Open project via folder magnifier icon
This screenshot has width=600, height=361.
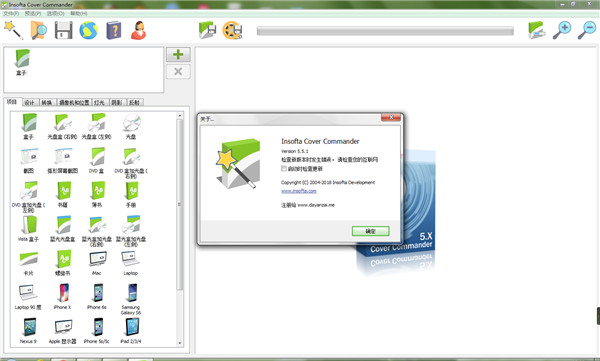coord(39,30)
